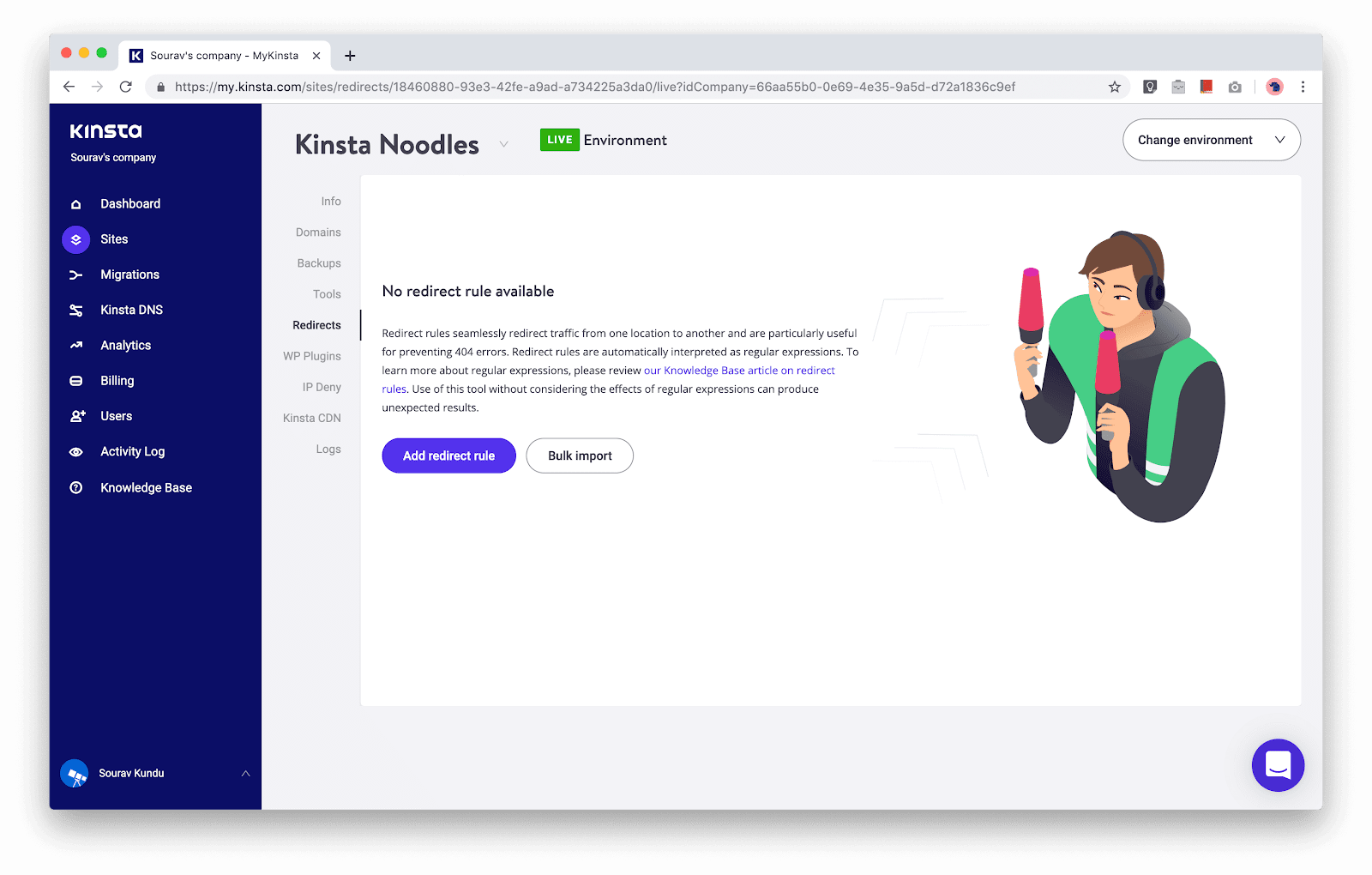Open the Change environment dropdown
Screen dimensions: 1372x875
(1212, 140)
